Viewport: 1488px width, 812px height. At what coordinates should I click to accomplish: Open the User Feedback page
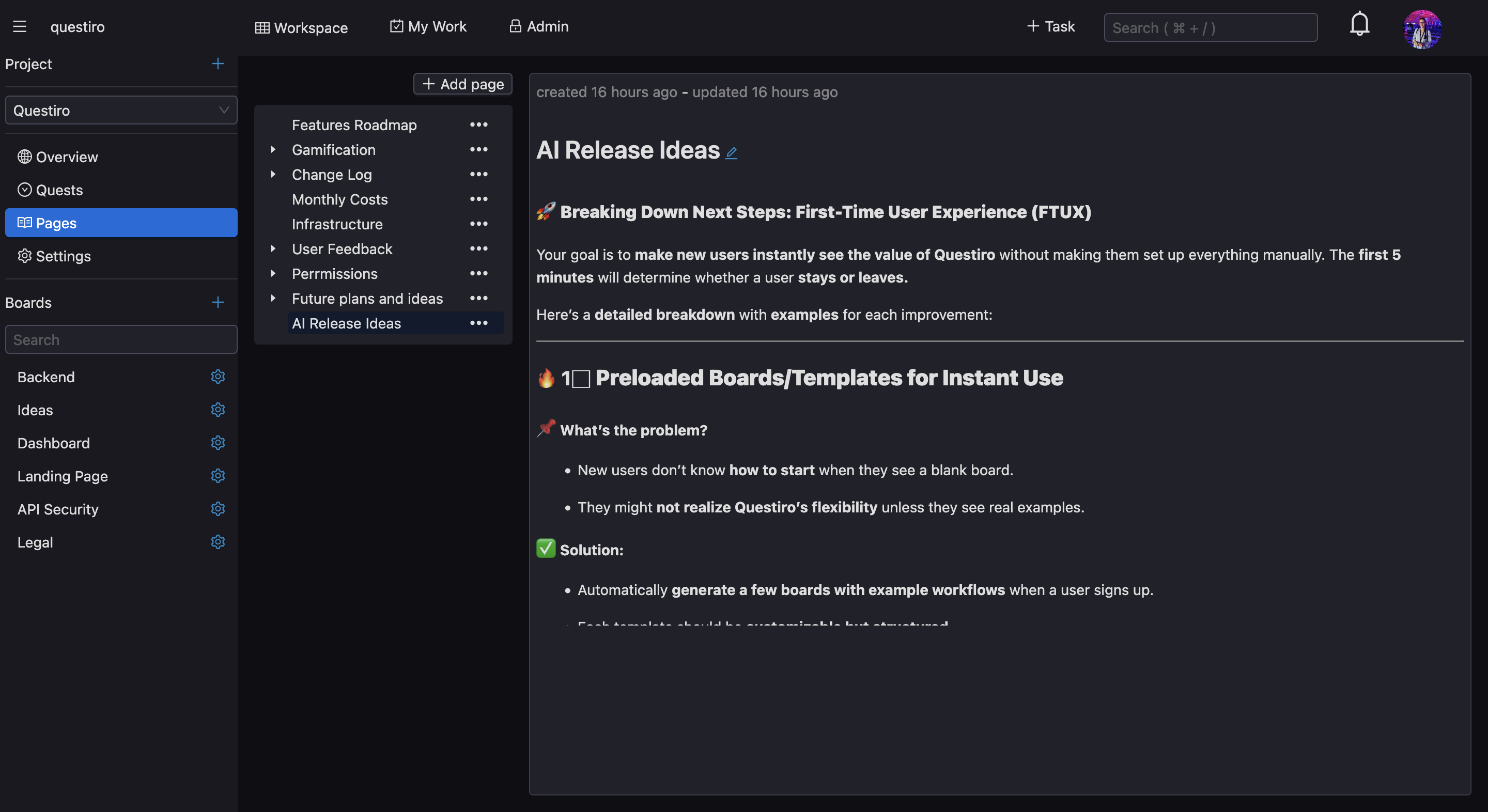coord(342,249)
